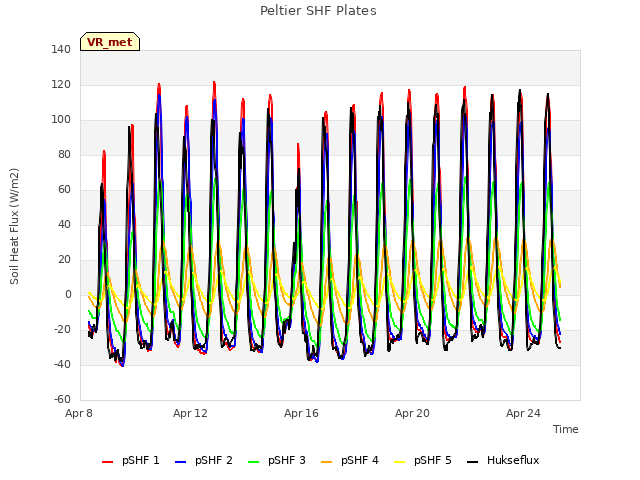The height and width of the screenshot is (480, 640).
Task: Toggle the pSHF 4 legend label
Action: pos(360,460)
